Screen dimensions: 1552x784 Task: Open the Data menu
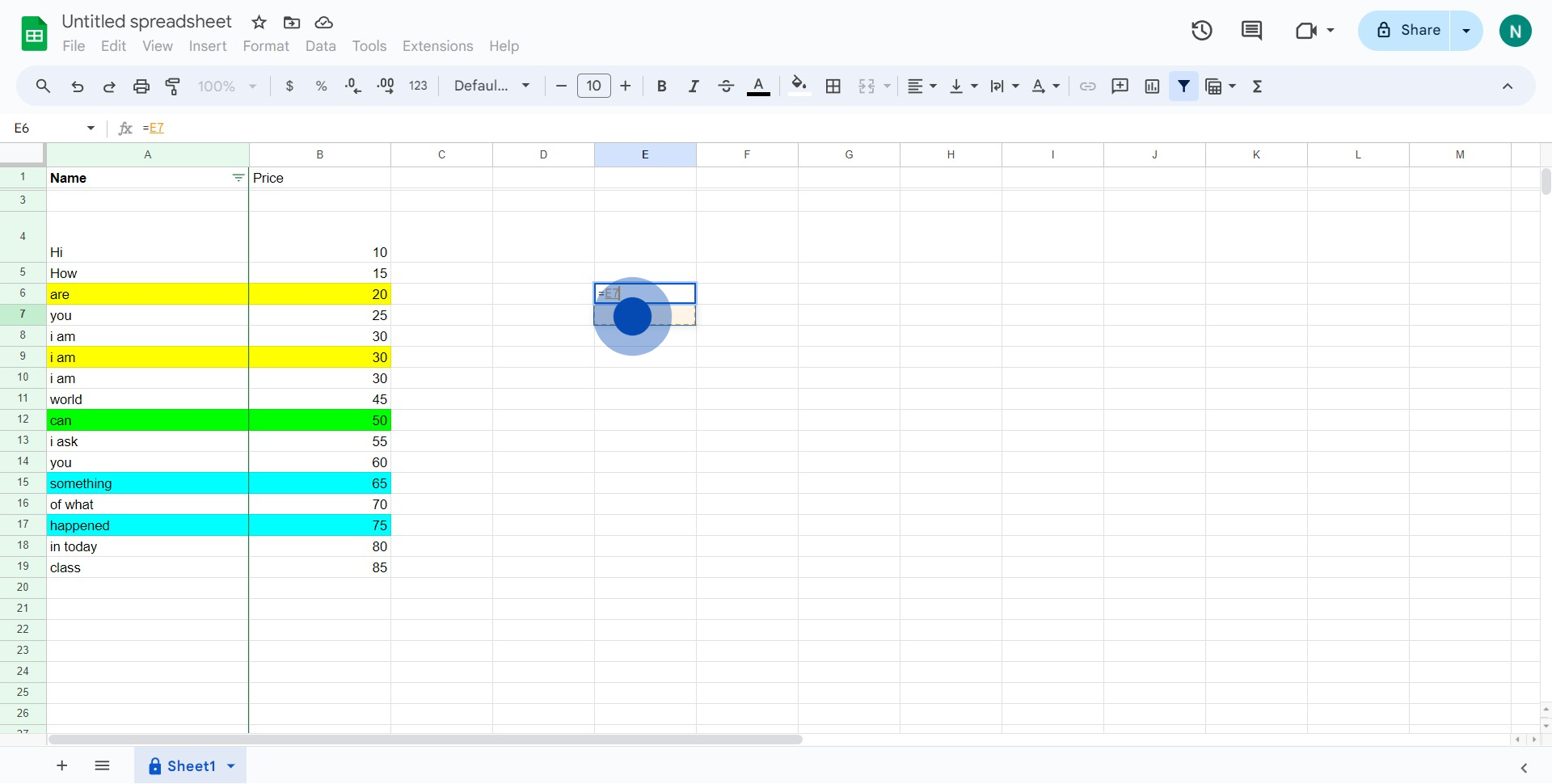point(320,46)
